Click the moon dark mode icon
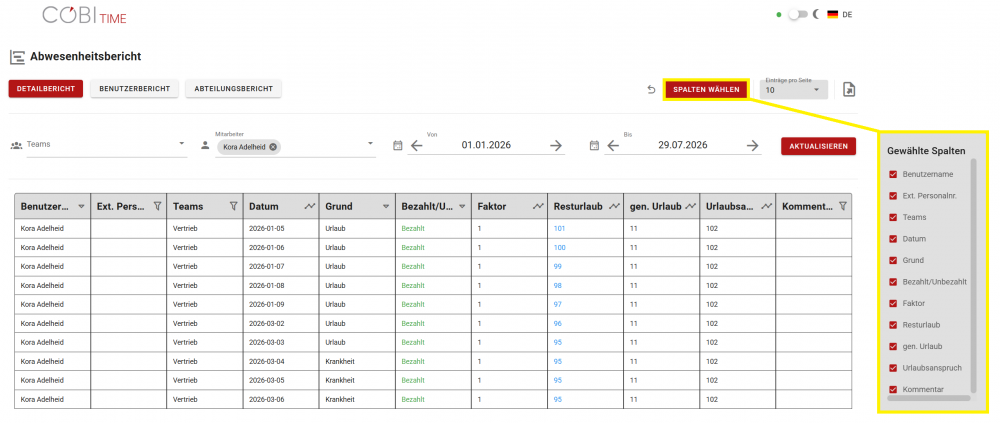The image size is (1000, 423). (x=816, y=15)
